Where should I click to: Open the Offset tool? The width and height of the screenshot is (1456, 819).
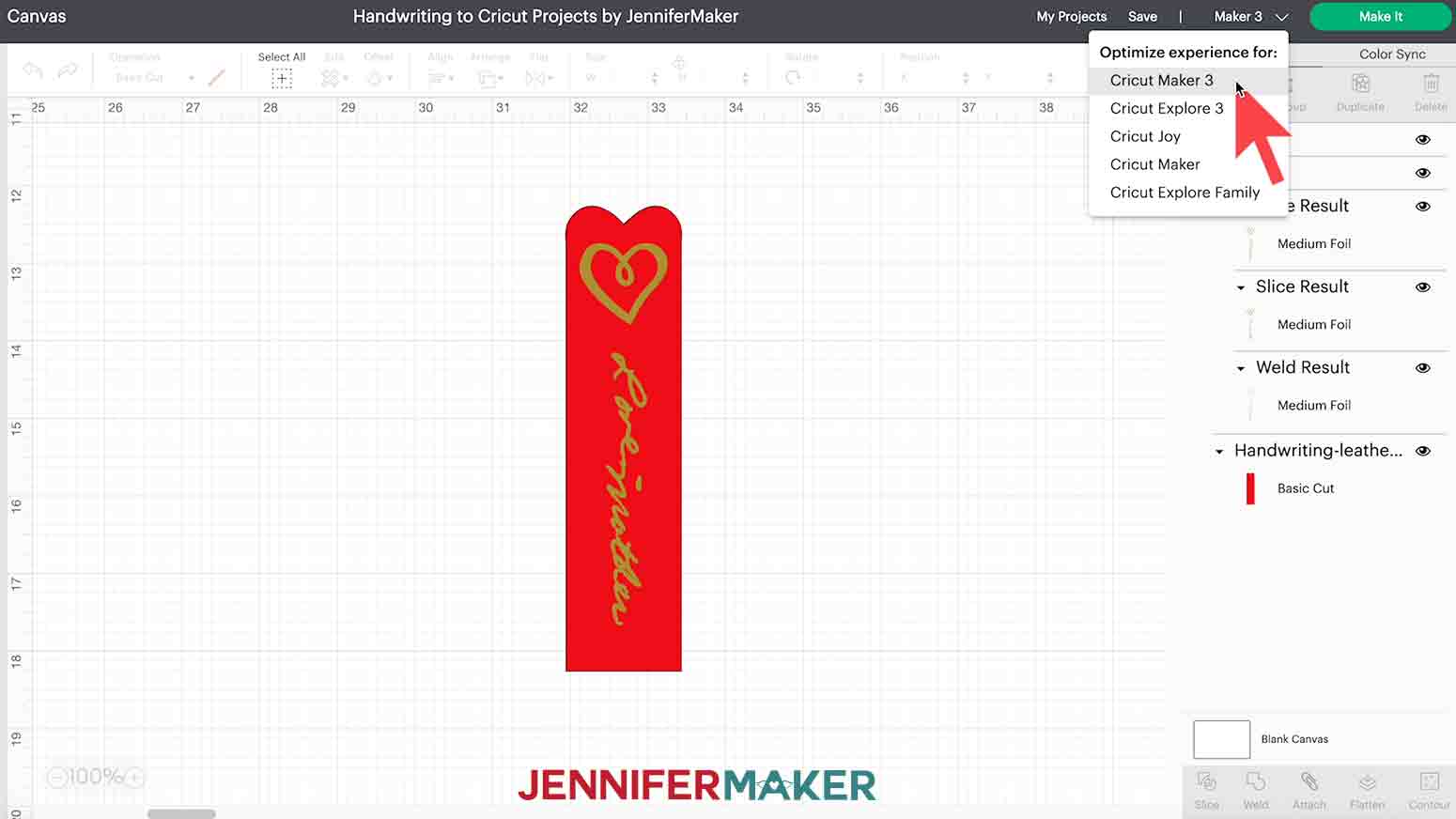pos(379,79)
